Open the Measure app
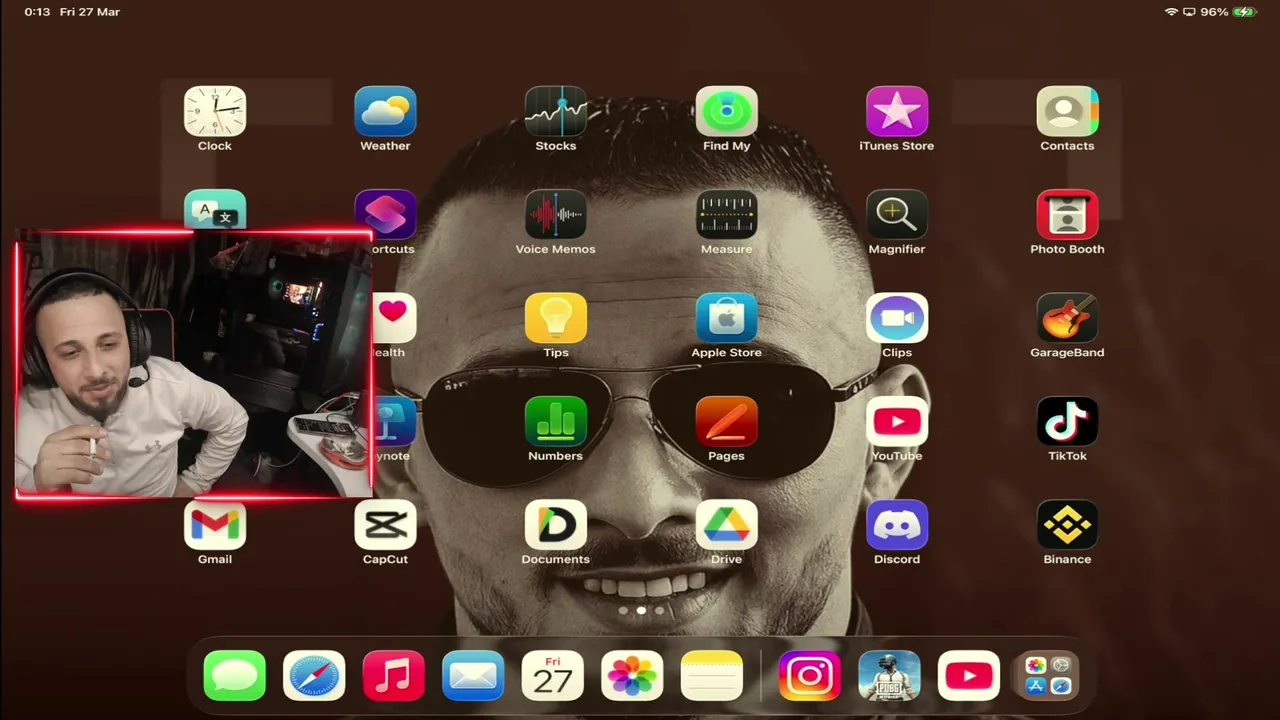 (x=726, y=214)
